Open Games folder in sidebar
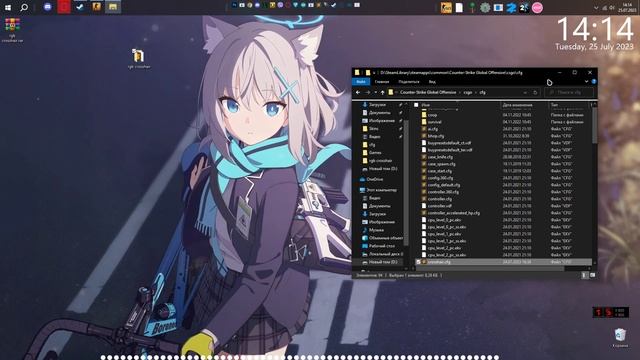This screenshot has width=640, height=360. click(375, 153)
